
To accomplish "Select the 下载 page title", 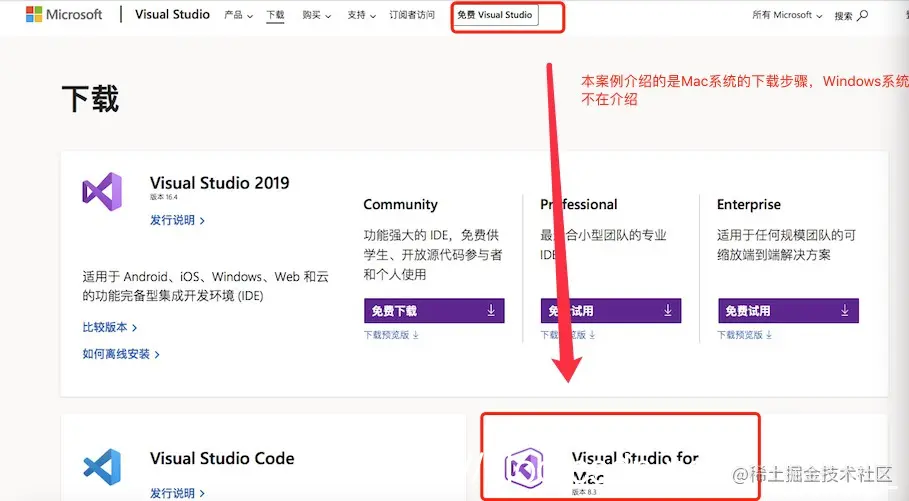I will coord(90,99).
